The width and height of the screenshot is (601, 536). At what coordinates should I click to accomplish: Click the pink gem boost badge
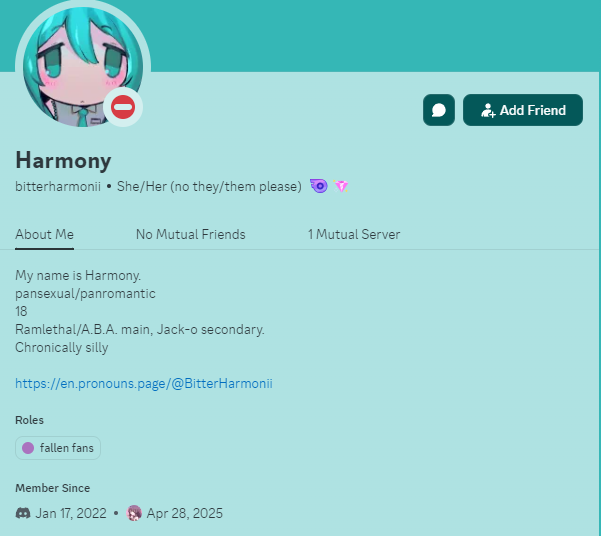coord(341,186)
